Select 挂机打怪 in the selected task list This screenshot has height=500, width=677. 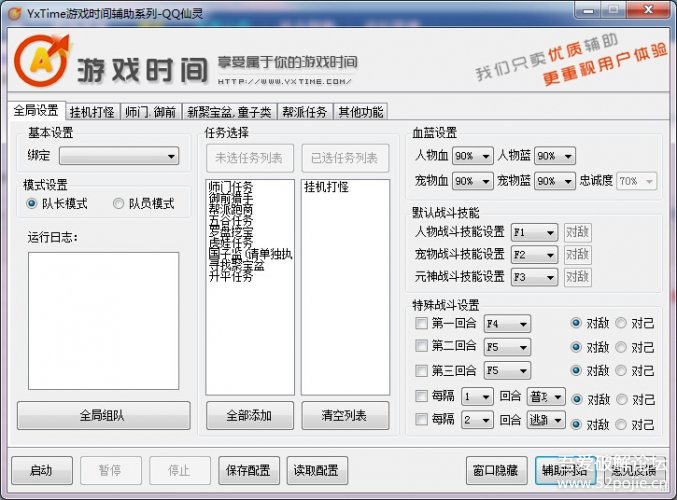coord(326,187)
